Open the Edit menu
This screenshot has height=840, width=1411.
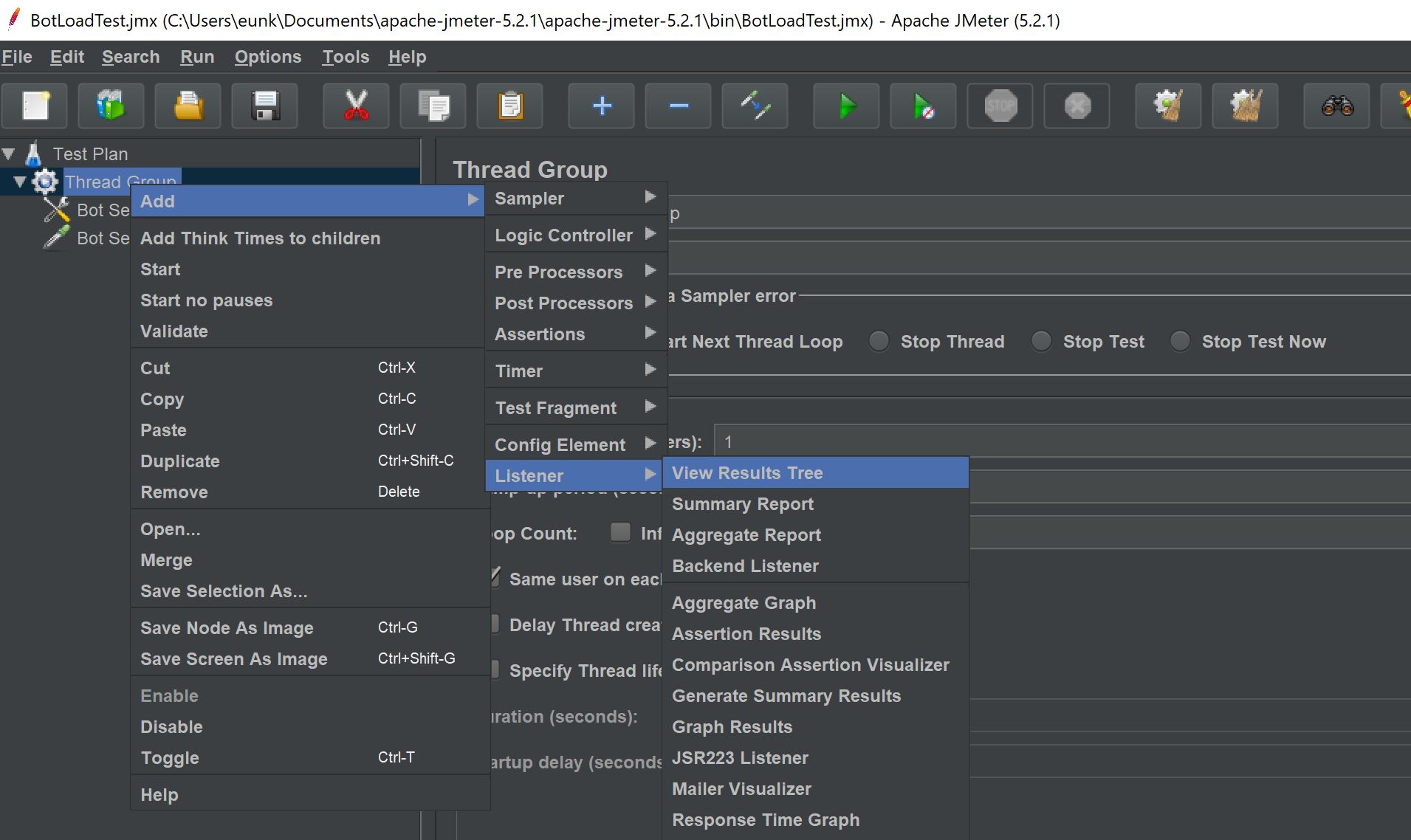[x=67, y=57]
